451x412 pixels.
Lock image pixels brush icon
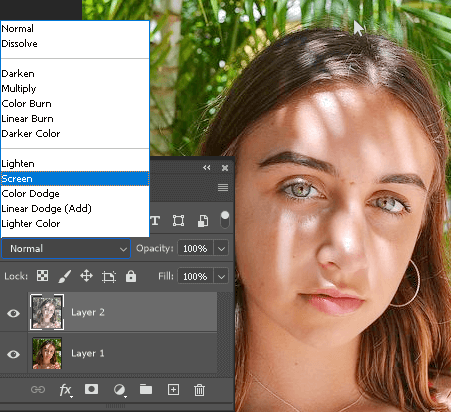[65, 276]
